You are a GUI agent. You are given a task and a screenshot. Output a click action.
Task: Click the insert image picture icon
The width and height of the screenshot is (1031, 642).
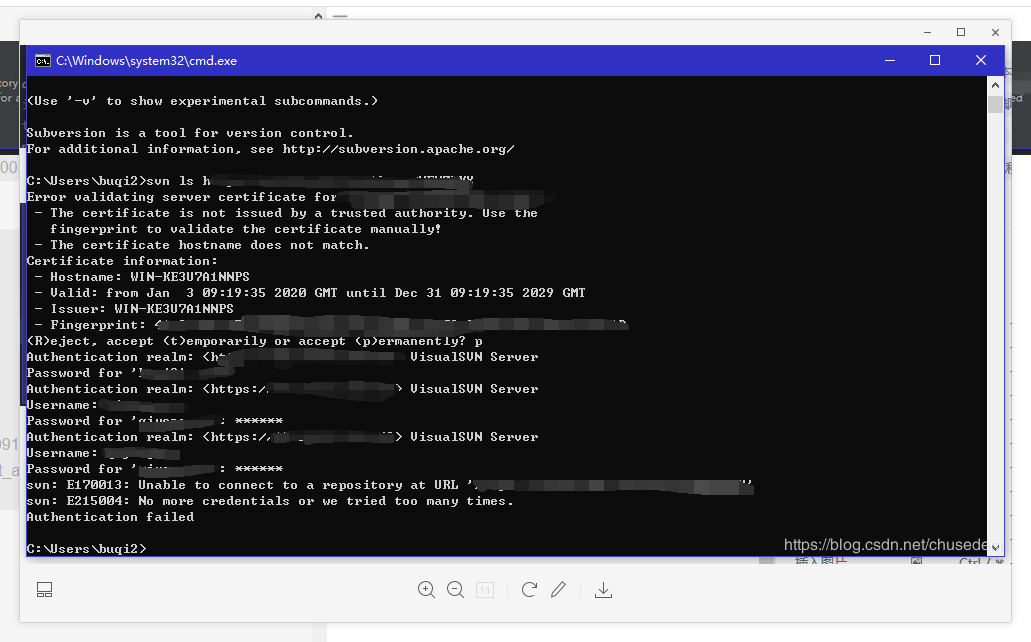916,562
